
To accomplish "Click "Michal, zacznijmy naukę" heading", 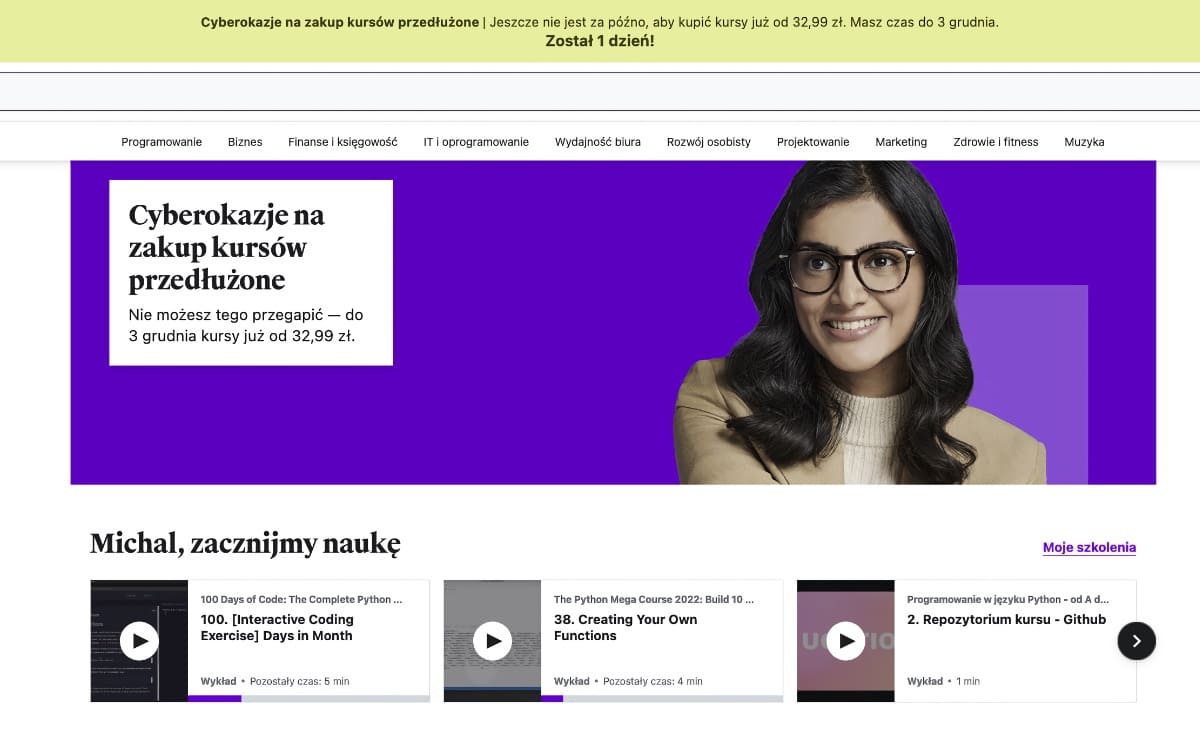I will tap(245, 544).
